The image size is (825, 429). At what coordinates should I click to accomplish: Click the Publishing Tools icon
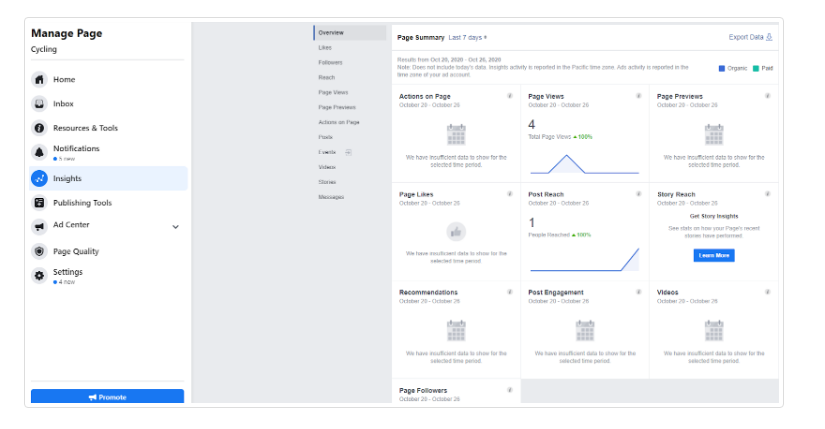pos(39,203)
